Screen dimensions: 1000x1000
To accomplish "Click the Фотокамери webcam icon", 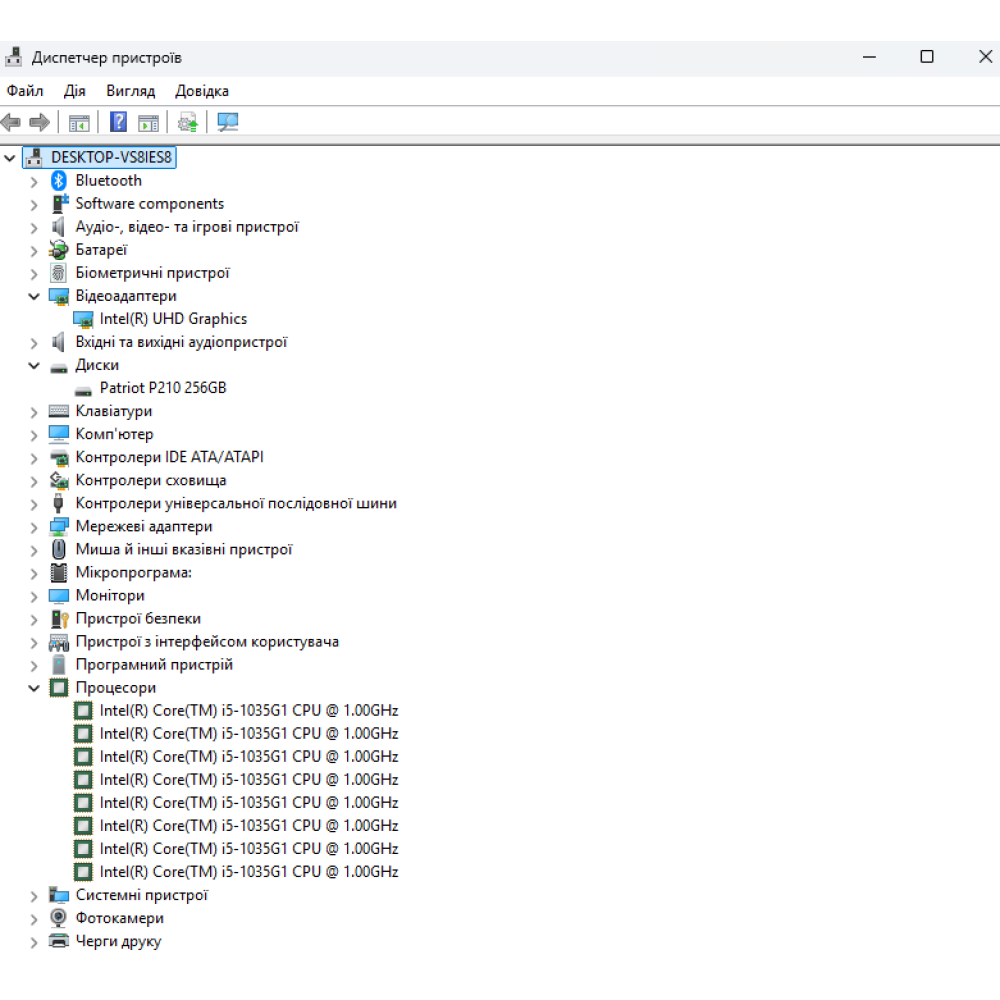I will tap(59, 918).
